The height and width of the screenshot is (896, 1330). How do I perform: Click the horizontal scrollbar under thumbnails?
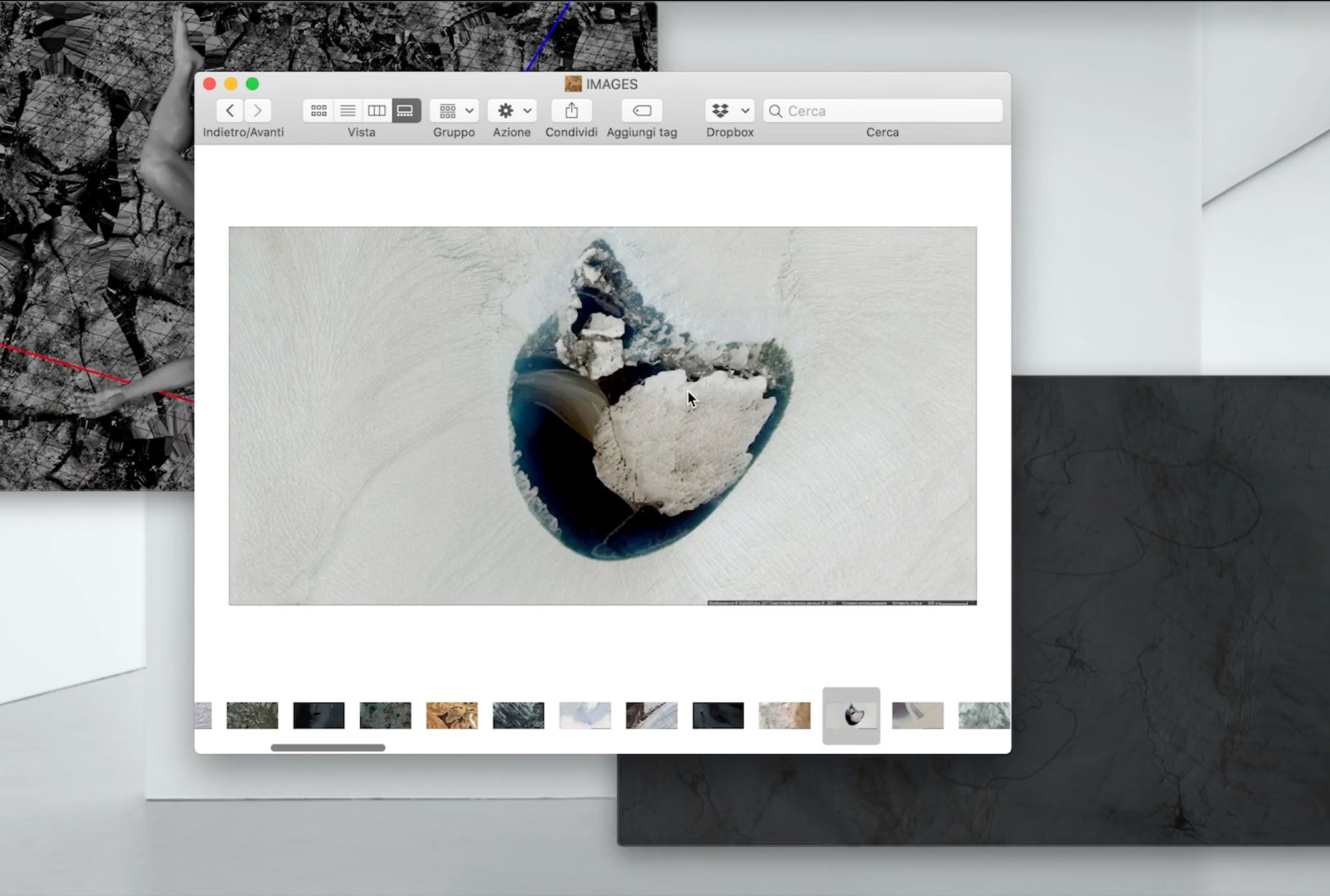[328, 747]
